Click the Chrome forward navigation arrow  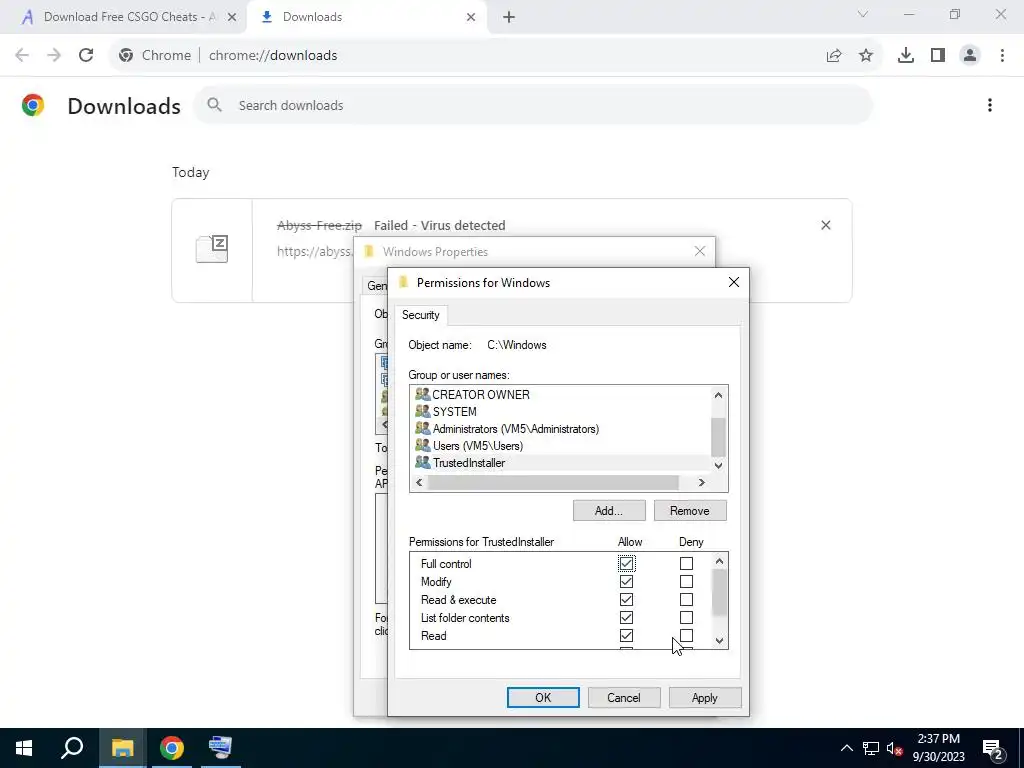click(54, 56)
